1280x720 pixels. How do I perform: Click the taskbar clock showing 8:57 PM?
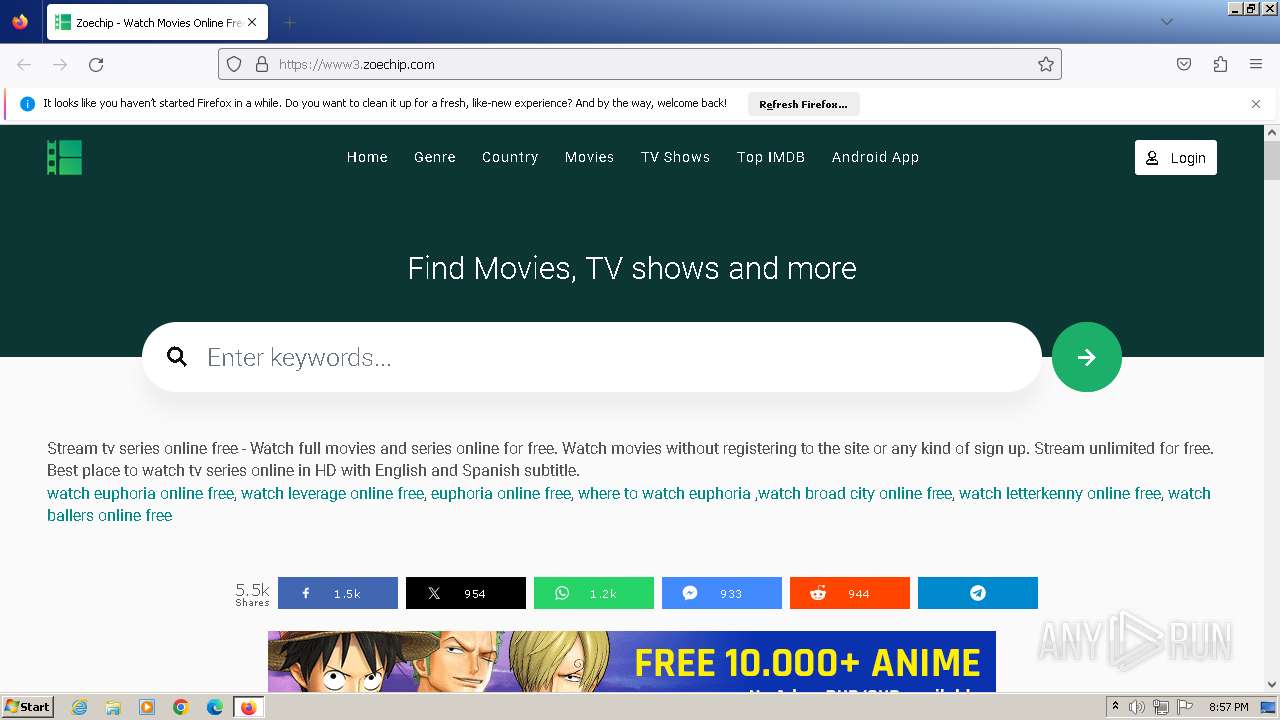click(x=1228, y=707)
